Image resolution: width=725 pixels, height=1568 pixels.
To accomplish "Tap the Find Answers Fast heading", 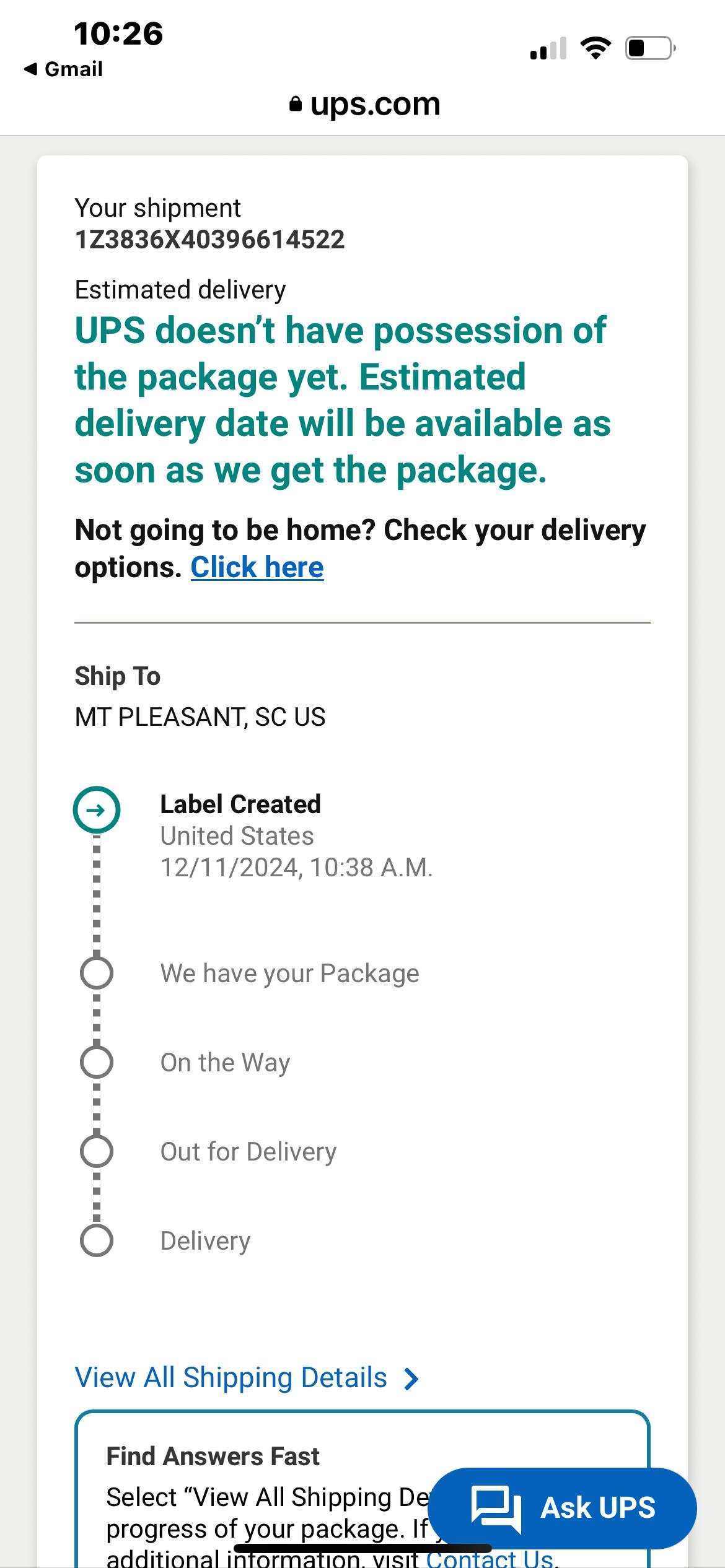I will tap(213, 1457).
